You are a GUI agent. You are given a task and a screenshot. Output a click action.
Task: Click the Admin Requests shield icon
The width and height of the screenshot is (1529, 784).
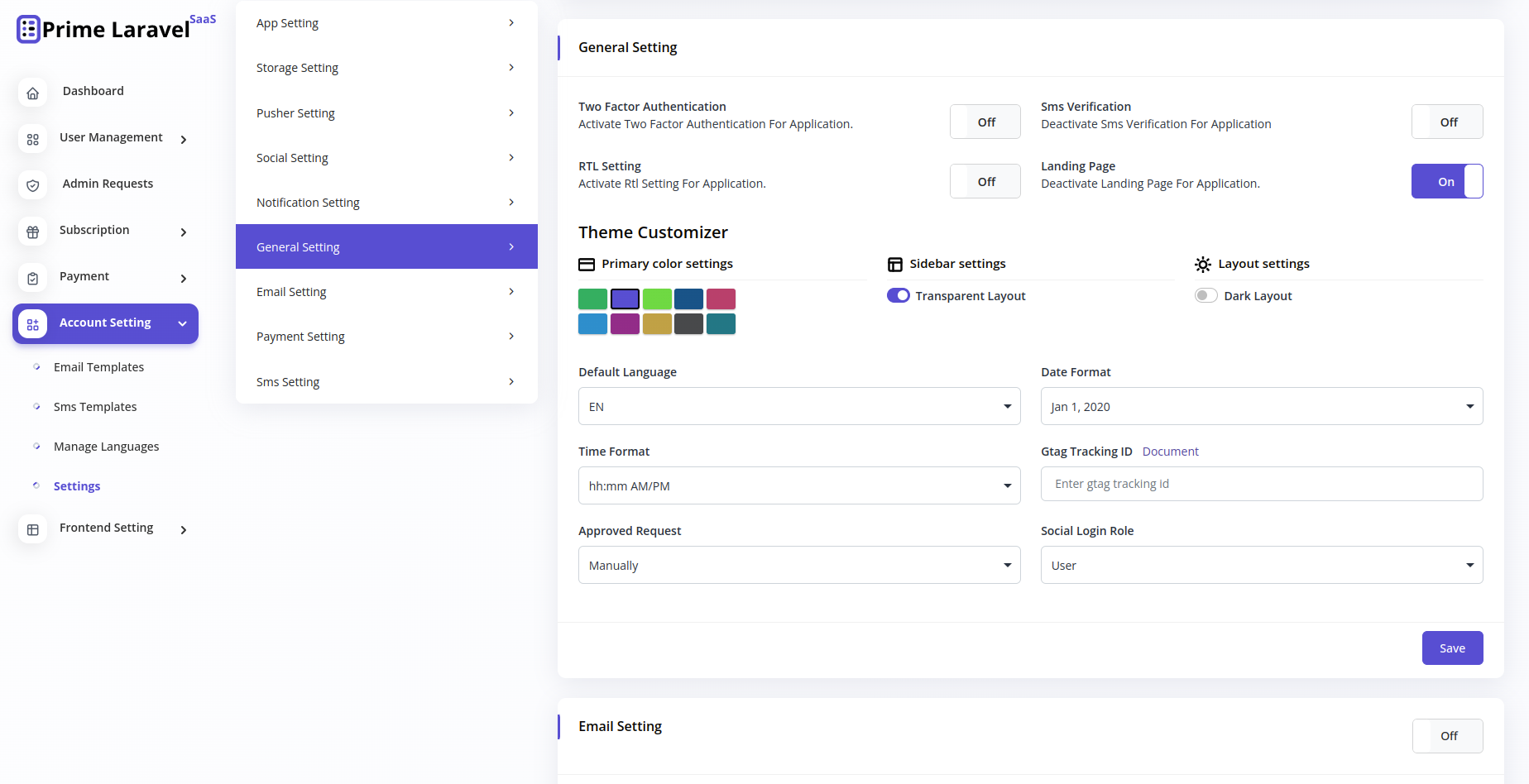point(32,185)
